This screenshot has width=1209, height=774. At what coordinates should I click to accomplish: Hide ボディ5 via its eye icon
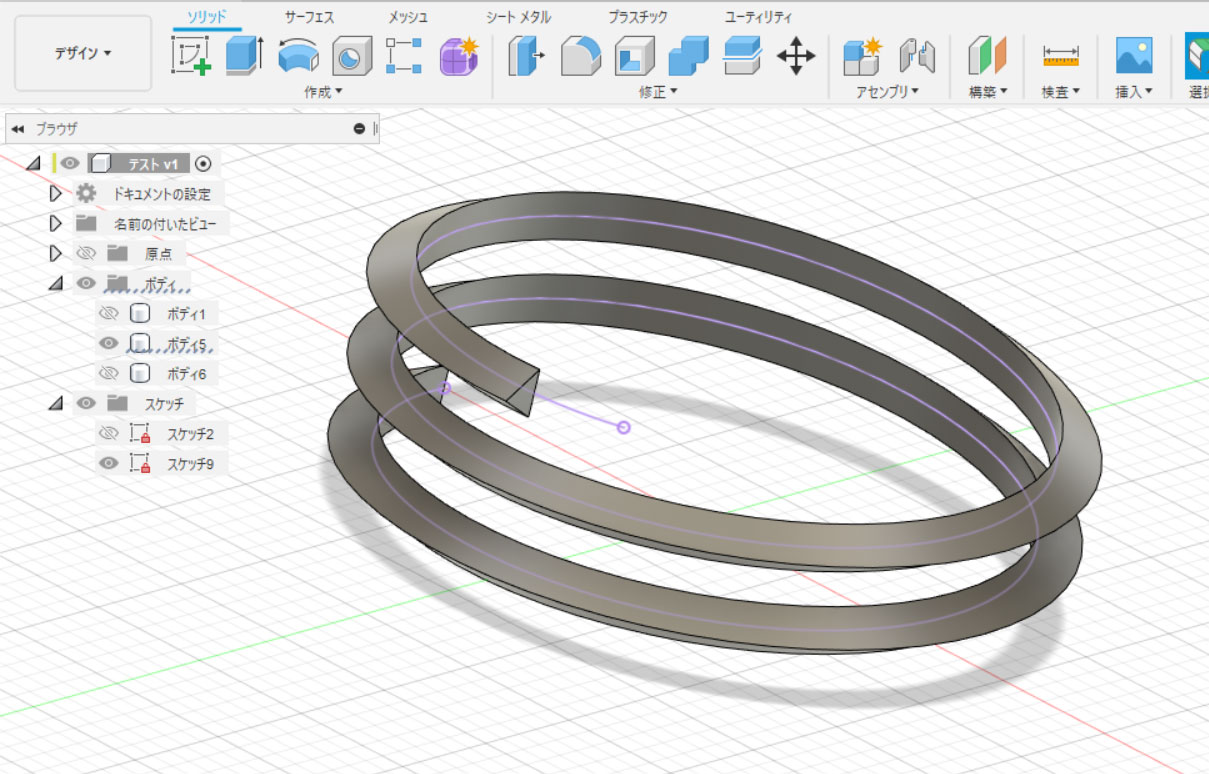tap(109, 344)
